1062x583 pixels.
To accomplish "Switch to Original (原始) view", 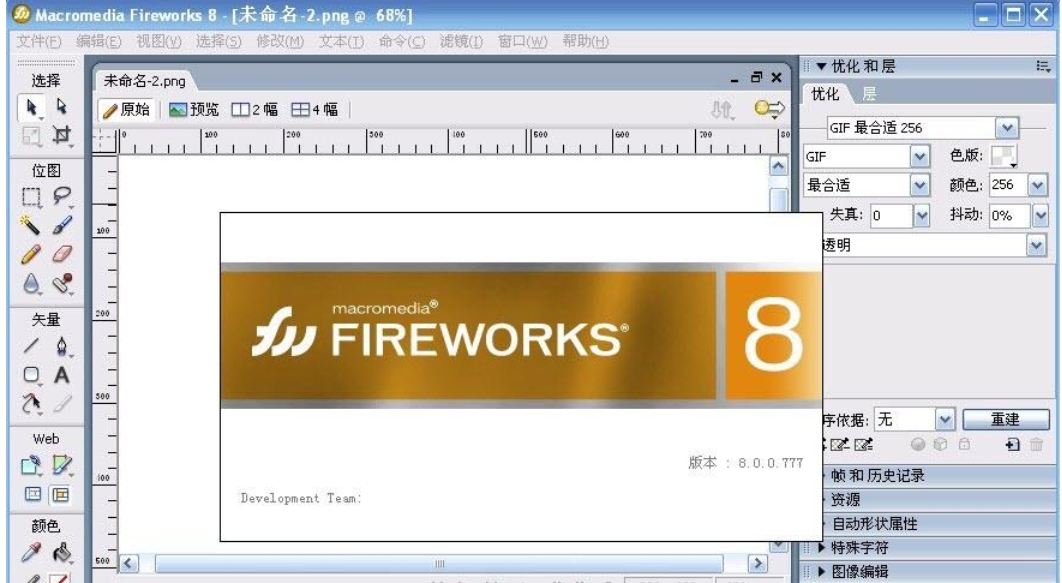I will tap(127, 109).
